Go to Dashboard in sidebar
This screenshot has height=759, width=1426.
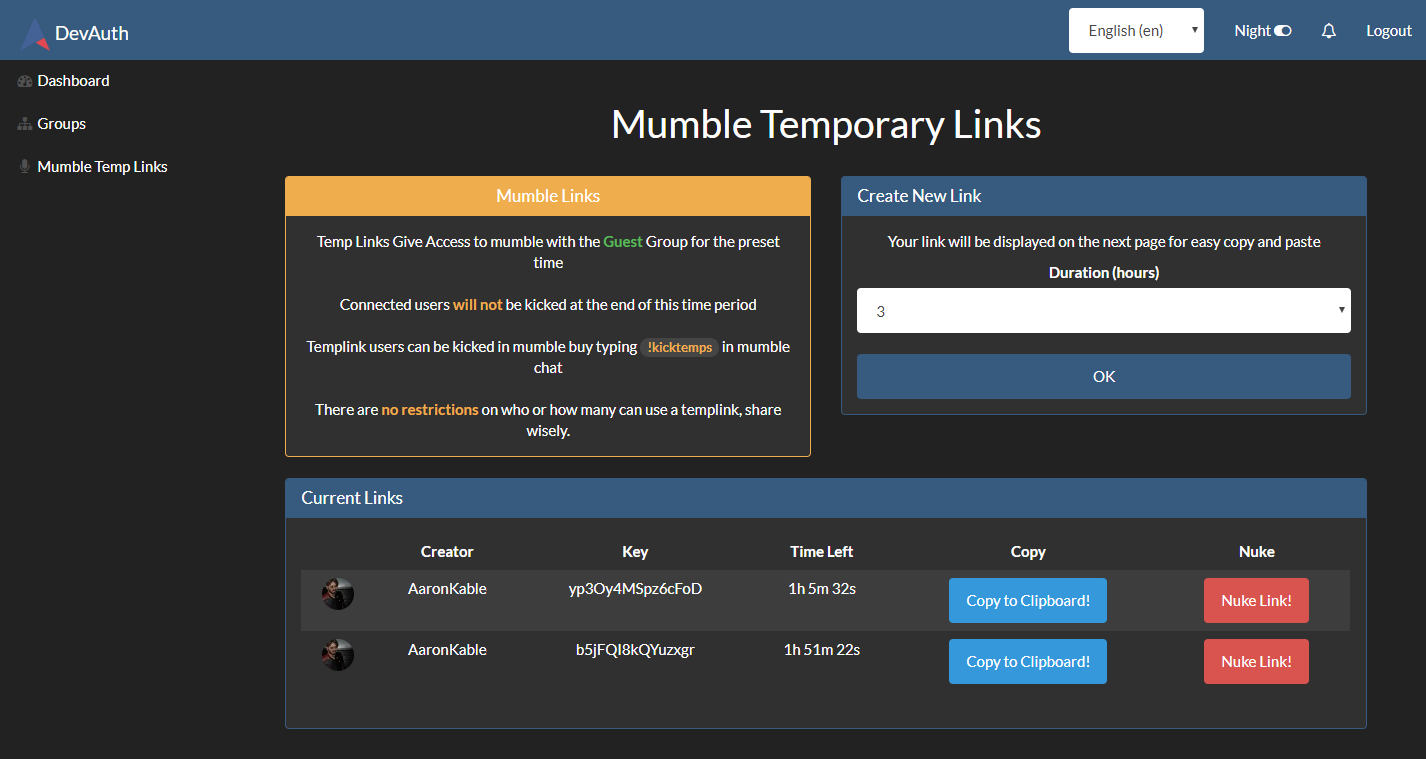point(73,81)
